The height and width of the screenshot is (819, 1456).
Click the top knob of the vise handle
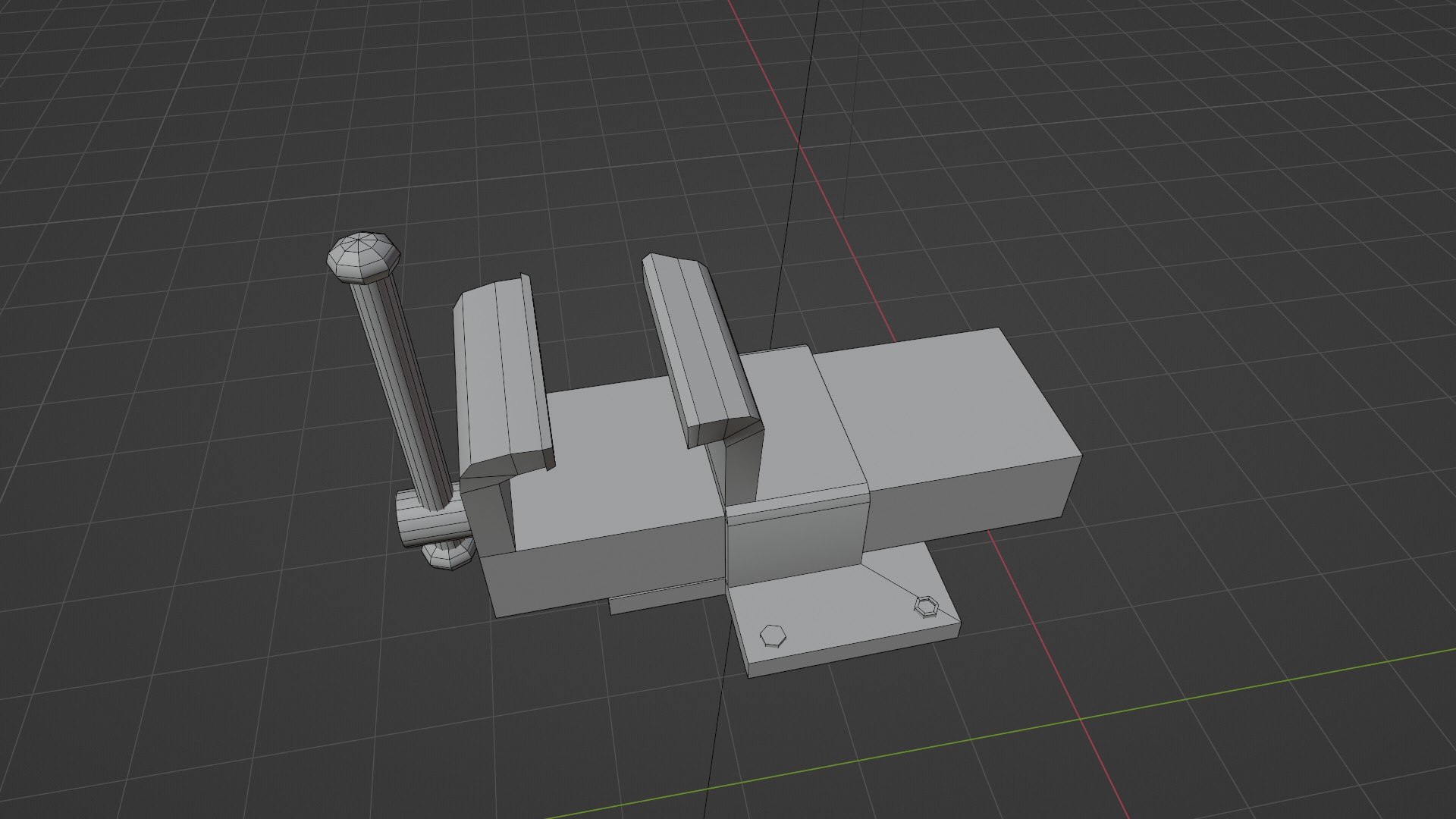[362, 256]
